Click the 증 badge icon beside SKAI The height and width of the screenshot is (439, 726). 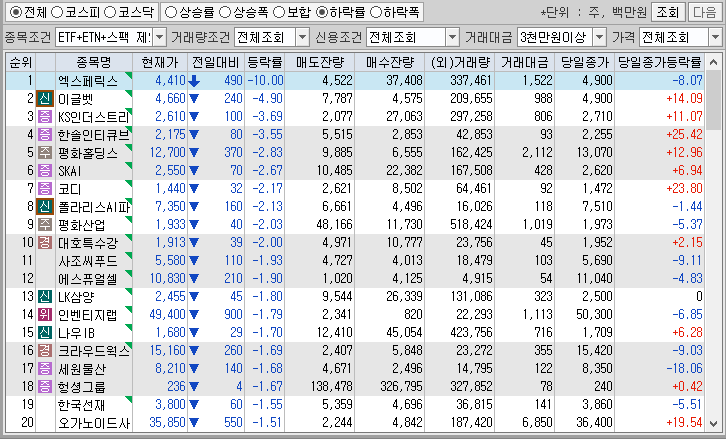45,171
